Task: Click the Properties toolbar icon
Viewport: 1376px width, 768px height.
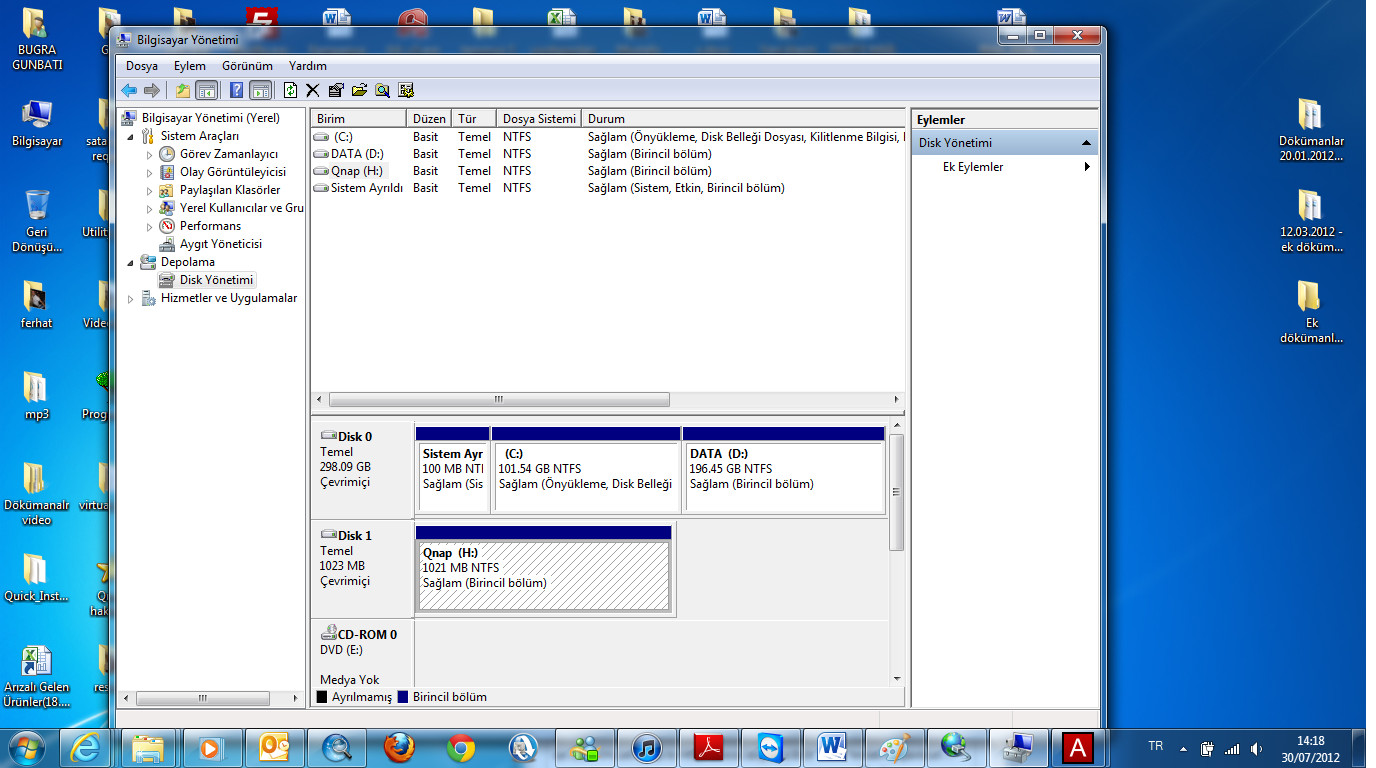Action: point(336,90)
